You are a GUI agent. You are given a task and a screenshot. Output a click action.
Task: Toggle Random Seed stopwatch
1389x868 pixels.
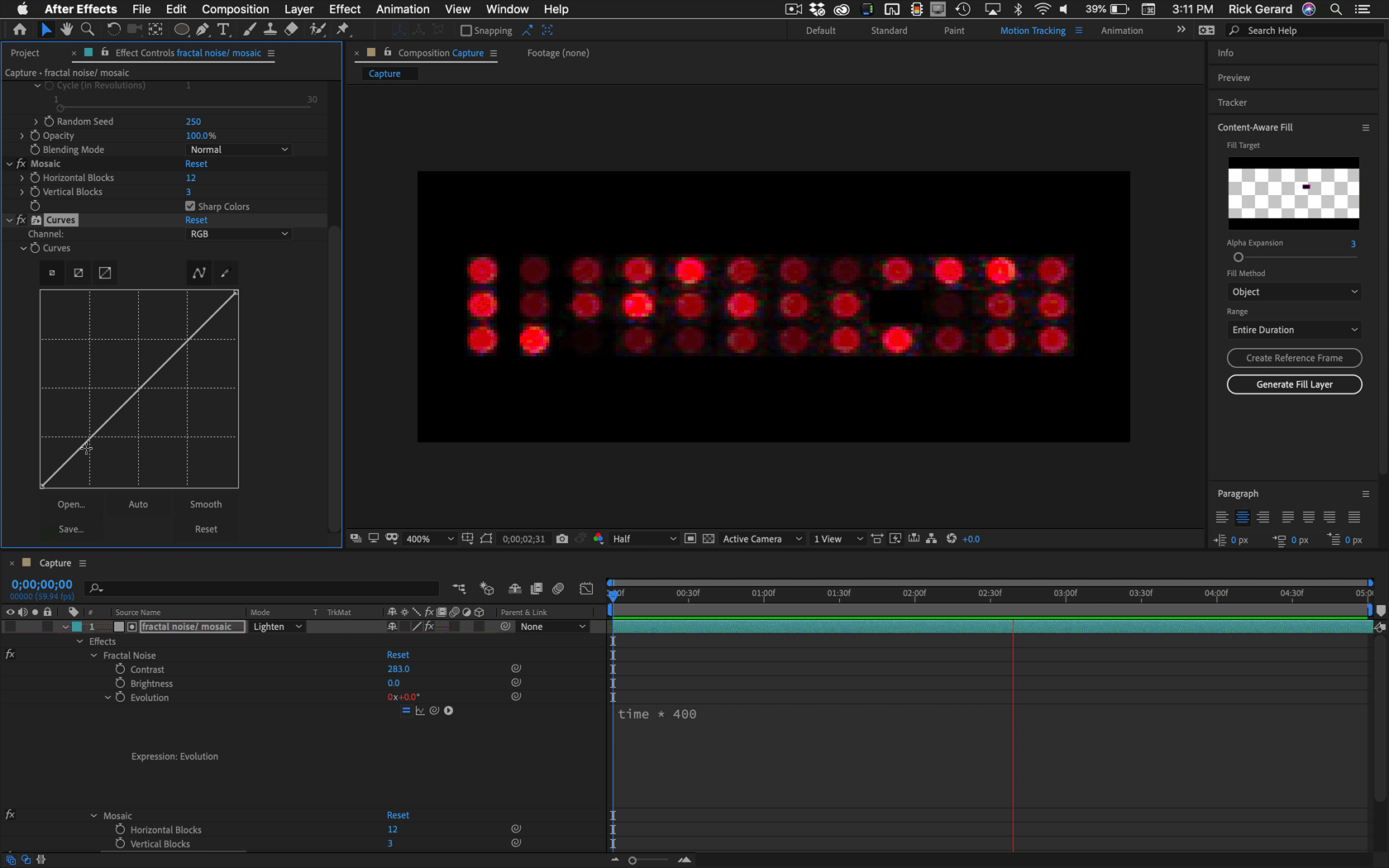pyautogui.click(x=49, y=122)
